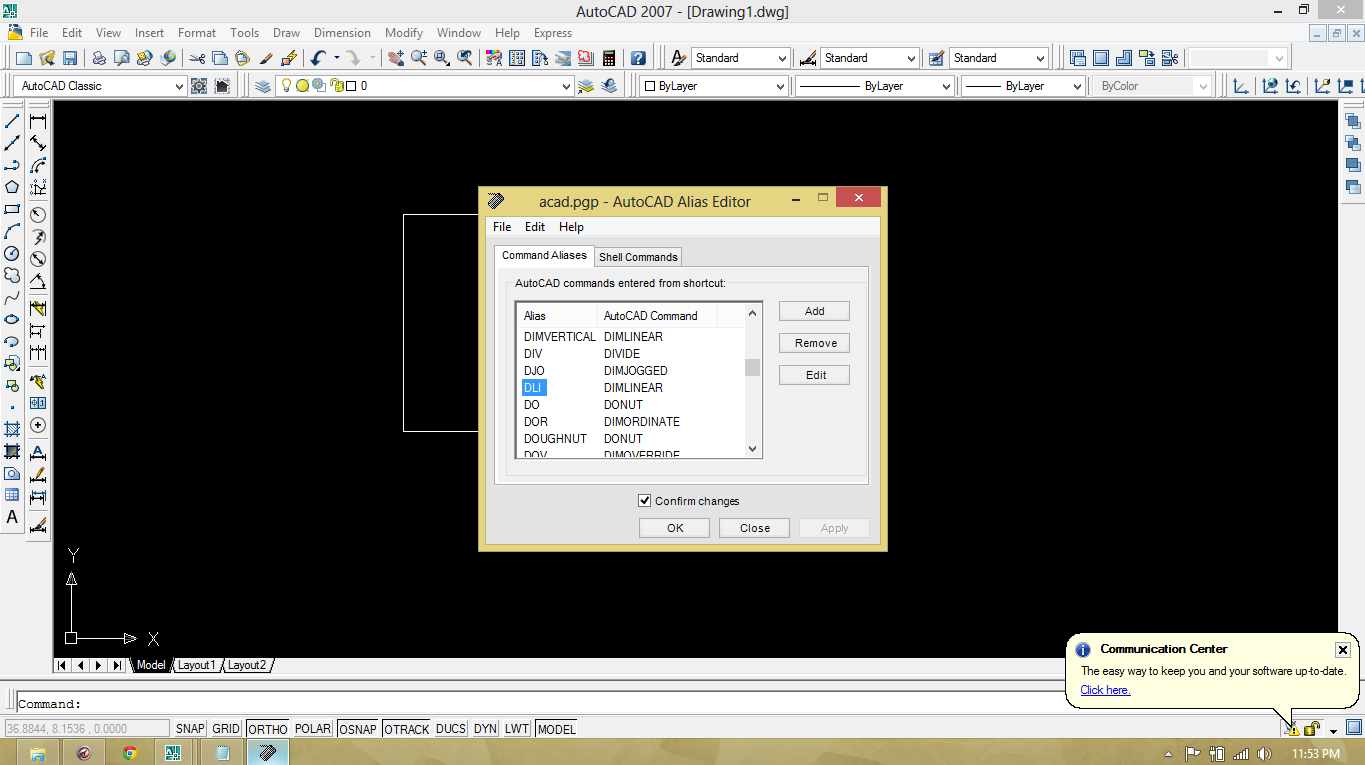The height and width of the screenshot is (765, 1365).
Task: Open the Dimension menu
Action: pos(342,33)
